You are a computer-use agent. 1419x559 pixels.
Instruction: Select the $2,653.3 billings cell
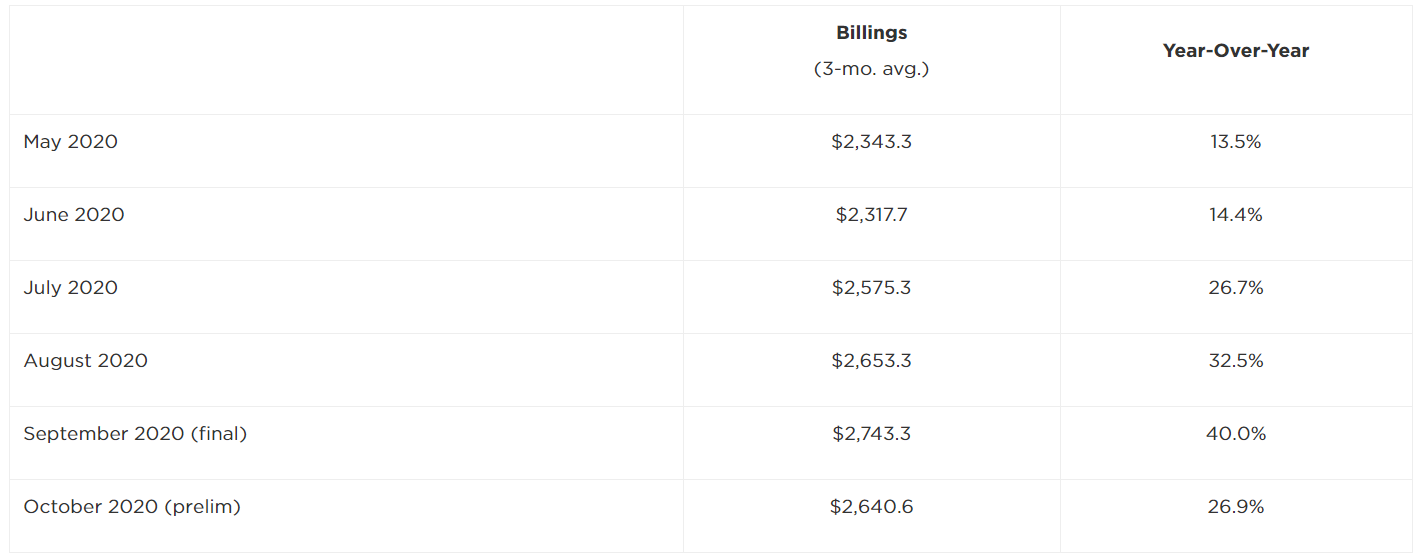[871, 361]
